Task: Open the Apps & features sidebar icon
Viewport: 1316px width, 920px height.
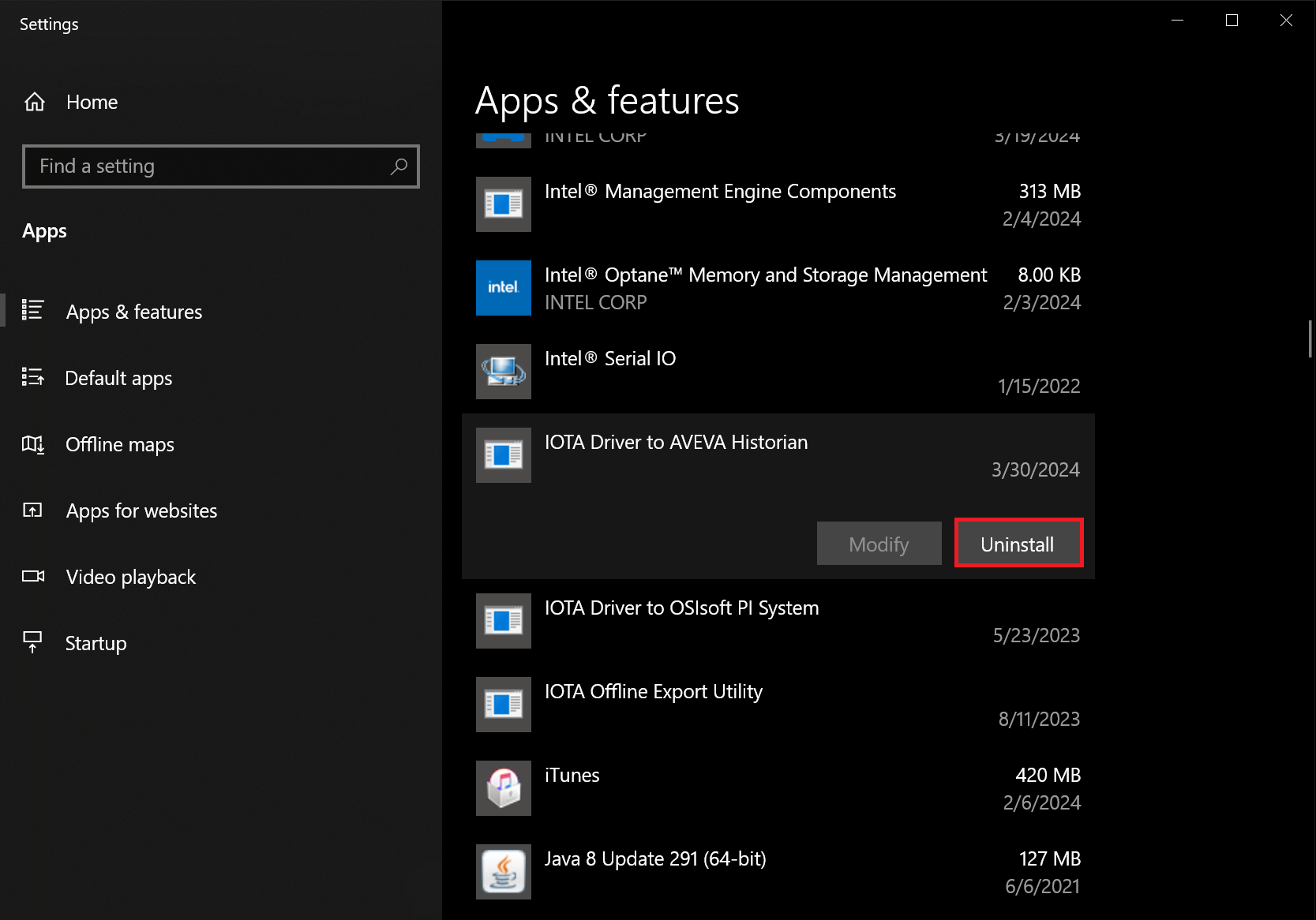Action: pos(32,310)
